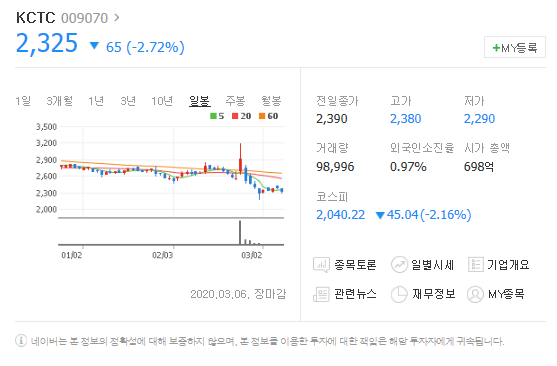The width and height of the screenshot is (557, 366).
Task: Select the 월봉 monthly candle tab
Action: click(x=271, y=101)
